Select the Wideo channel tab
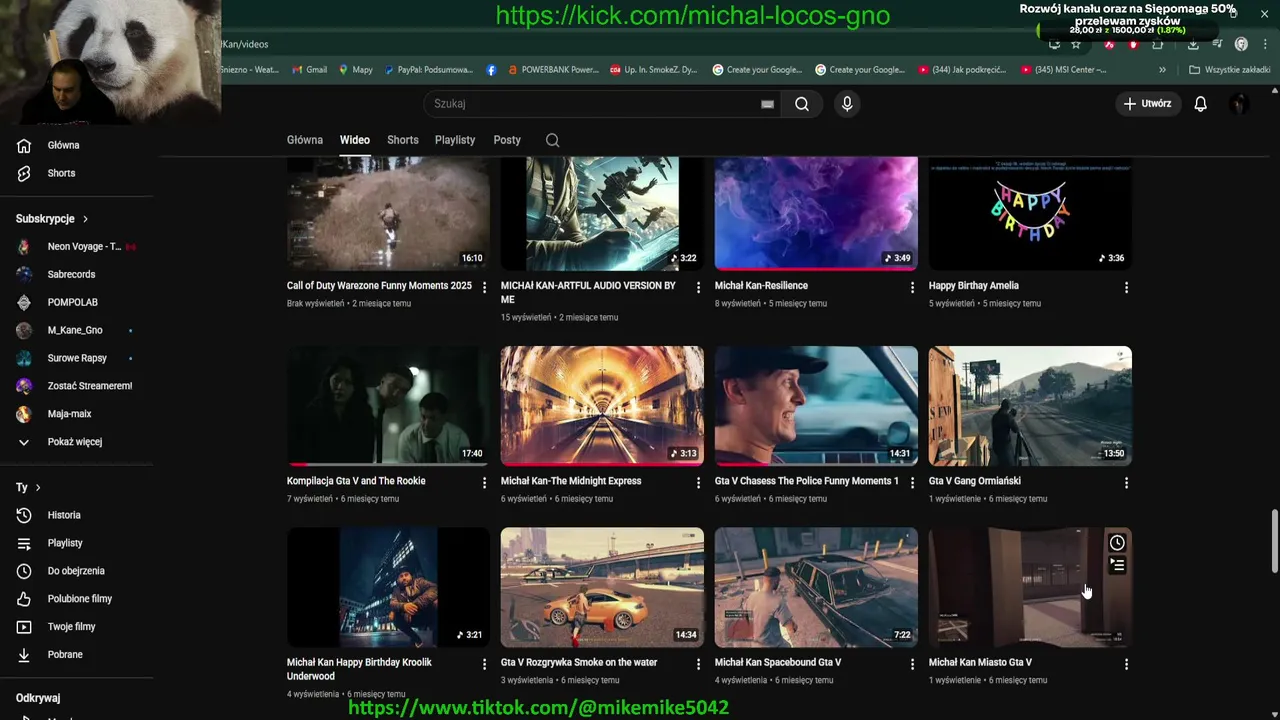 (x=354, y=140)
